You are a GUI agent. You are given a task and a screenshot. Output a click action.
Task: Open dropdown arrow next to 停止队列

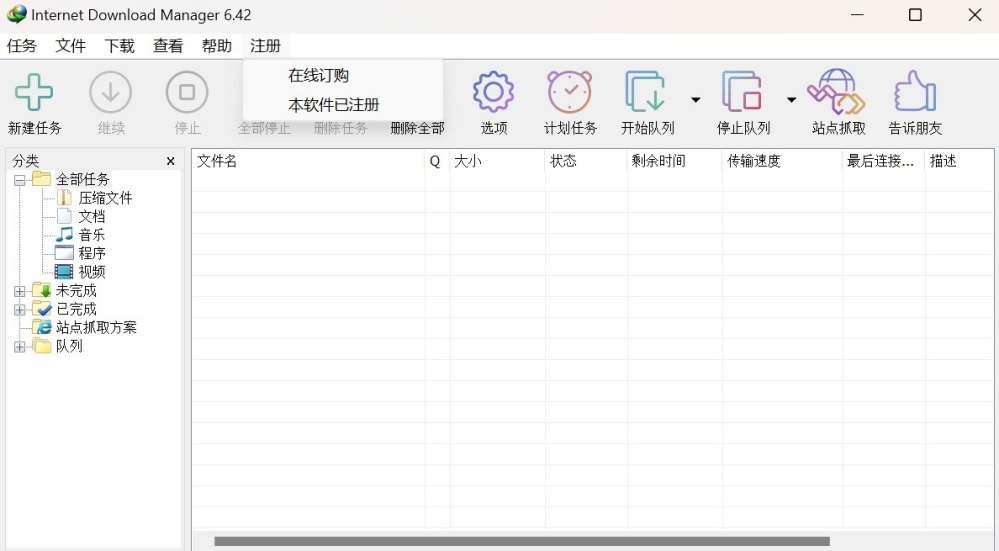tap(791, 99)
